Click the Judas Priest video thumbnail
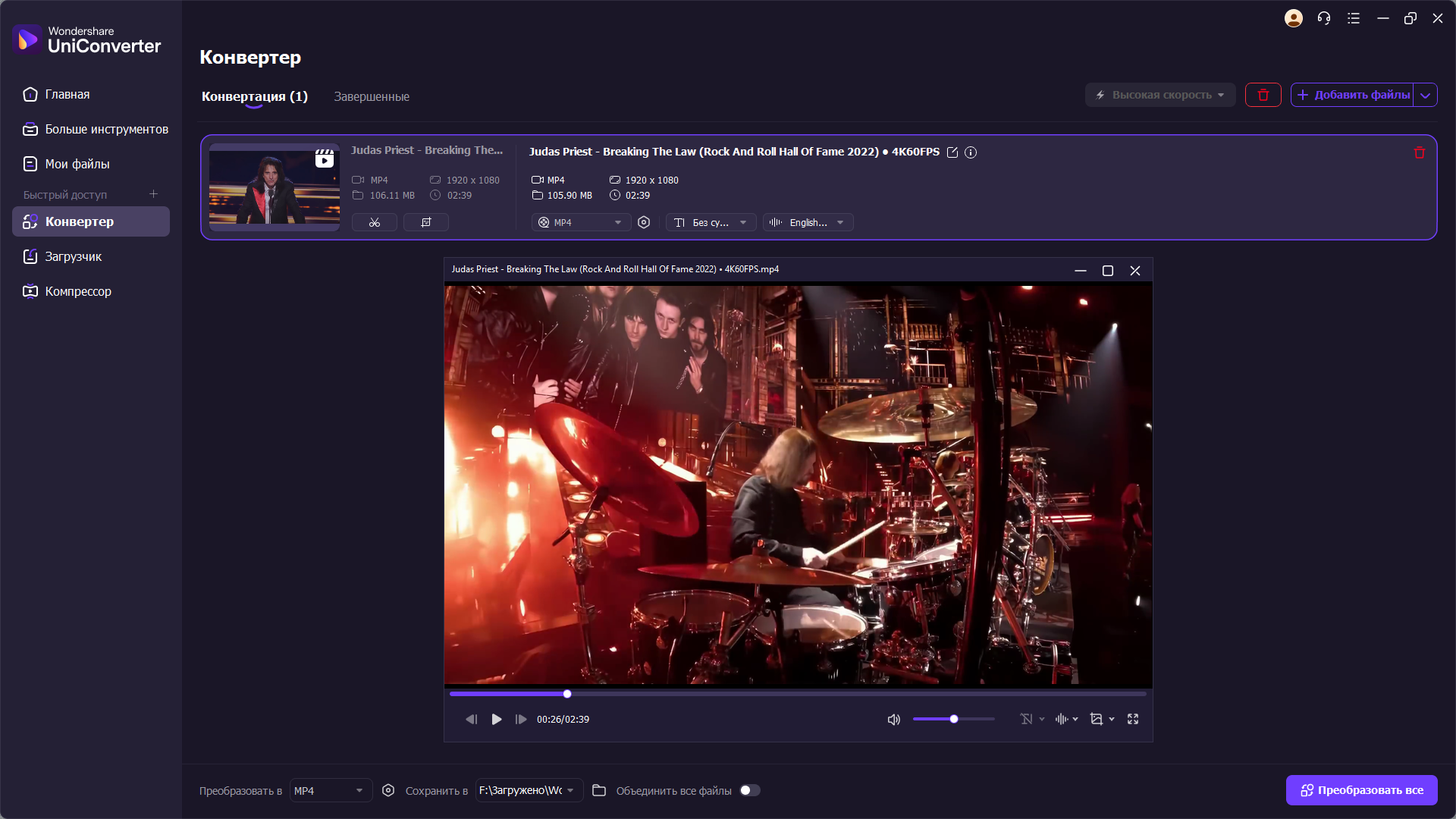This screenshot has height=819, width=1456. coord(275,187)
